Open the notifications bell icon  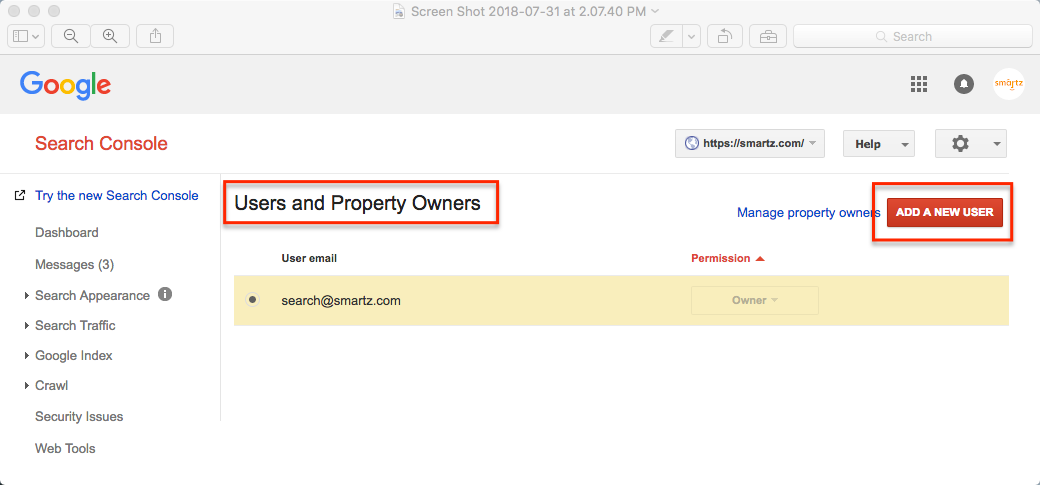(x=964, y=84)
